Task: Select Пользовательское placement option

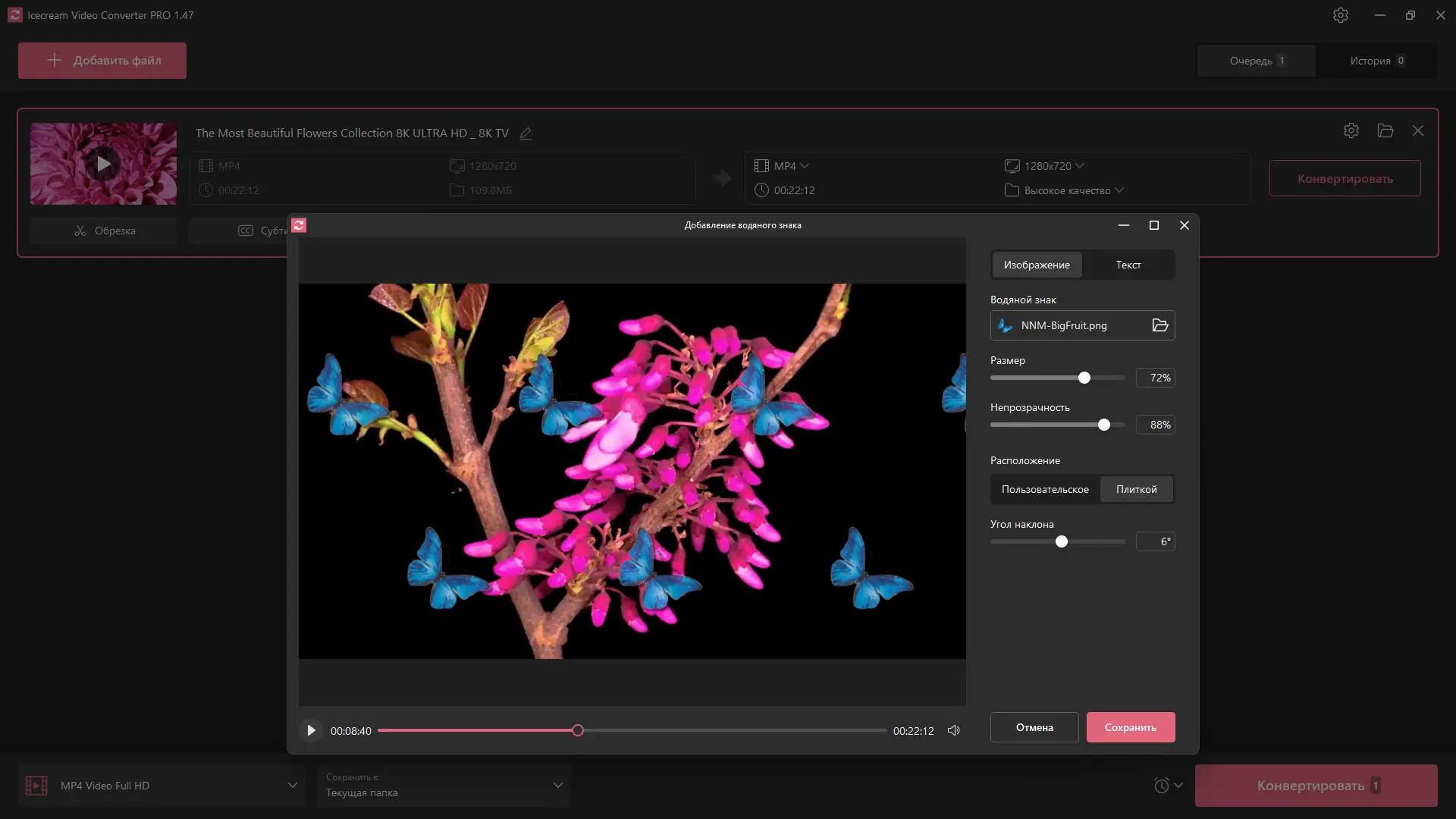Action: (1044, 489)
